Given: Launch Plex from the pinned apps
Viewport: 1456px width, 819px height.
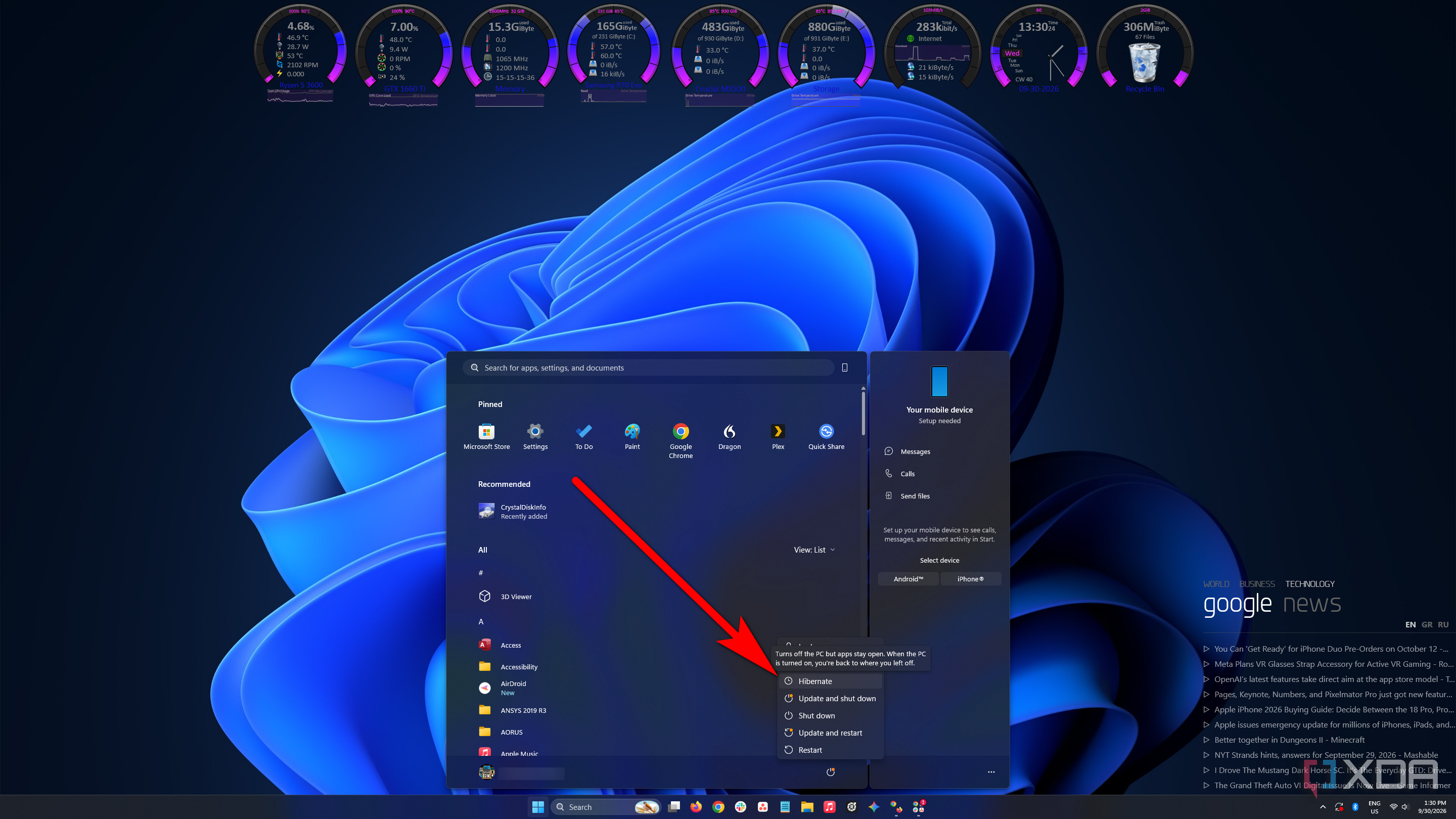Looking at the screenshot, I should pyautogui.click(x=778, y=437).
